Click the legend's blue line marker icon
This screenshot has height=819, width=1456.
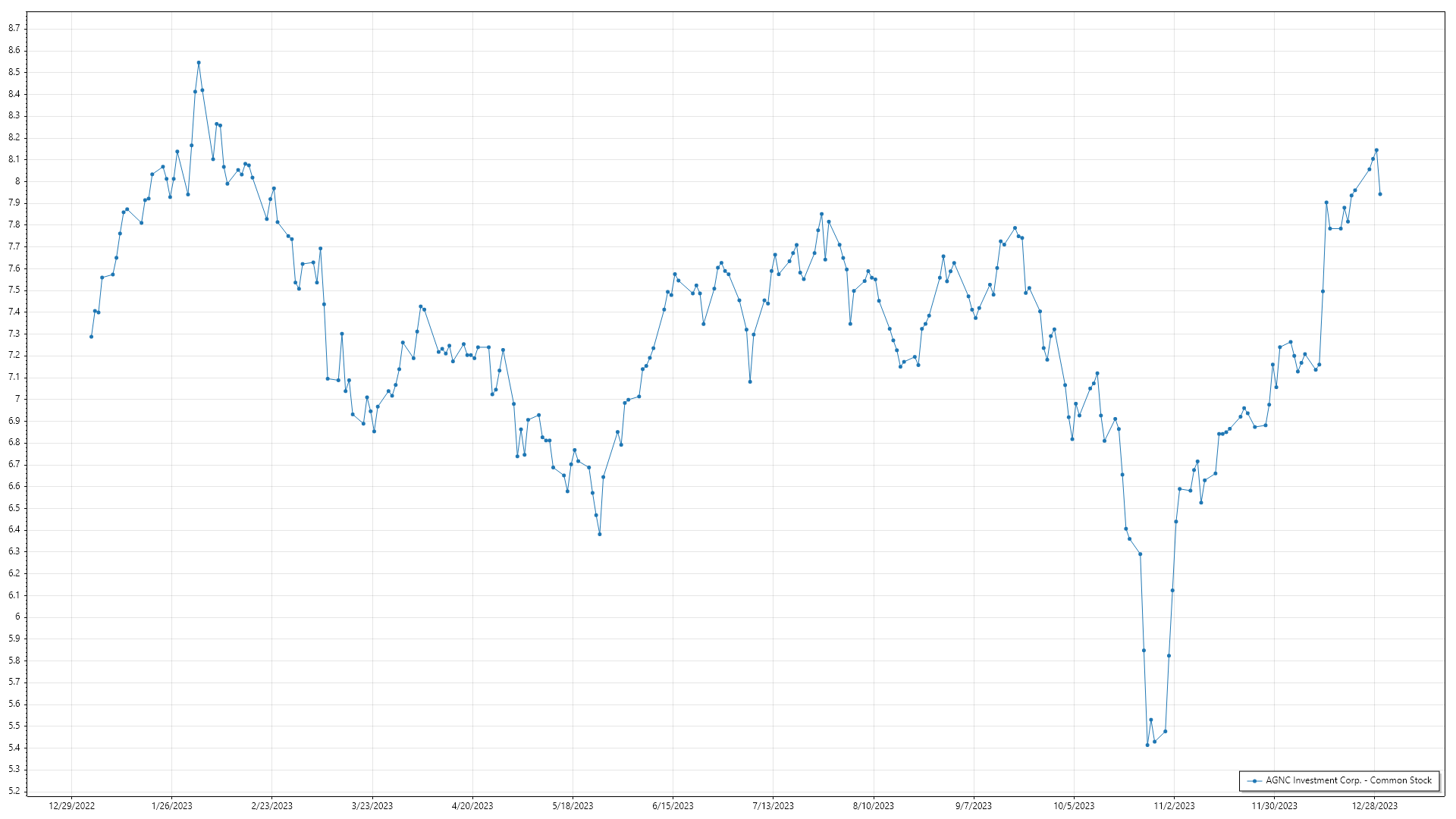(x=1255, y=781)
